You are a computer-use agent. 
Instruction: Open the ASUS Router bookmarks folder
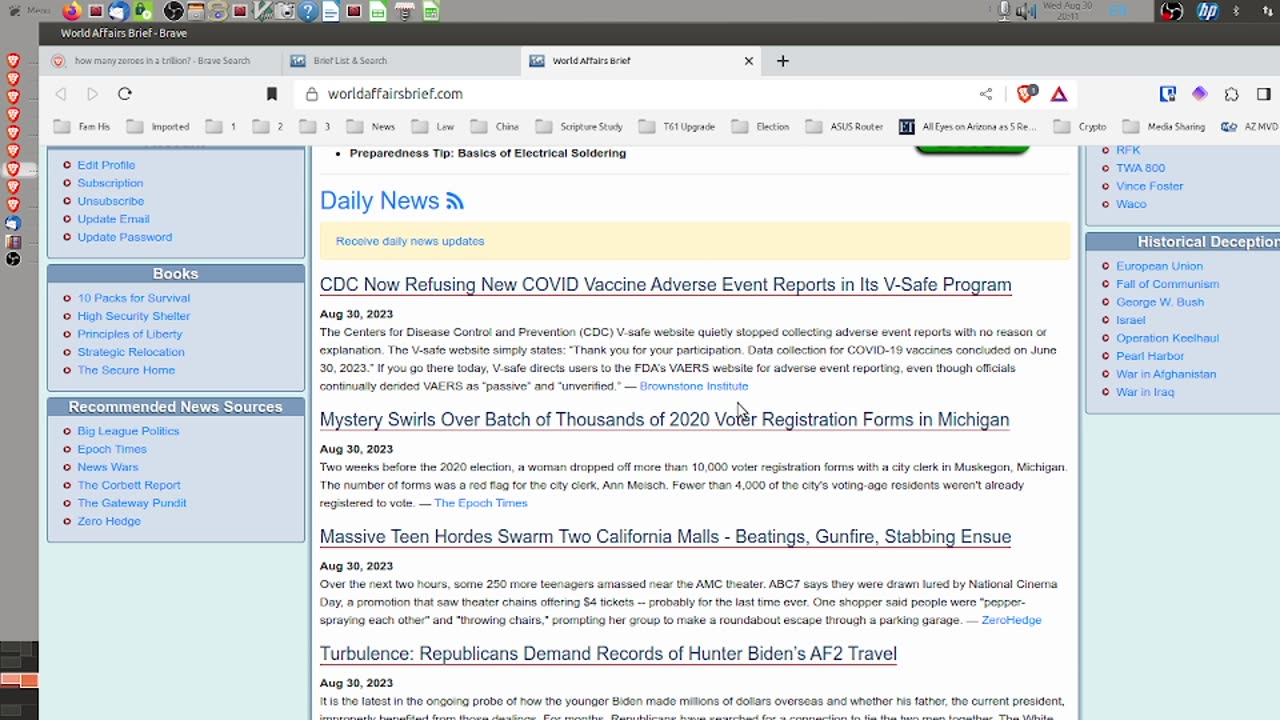pos(845,127)
